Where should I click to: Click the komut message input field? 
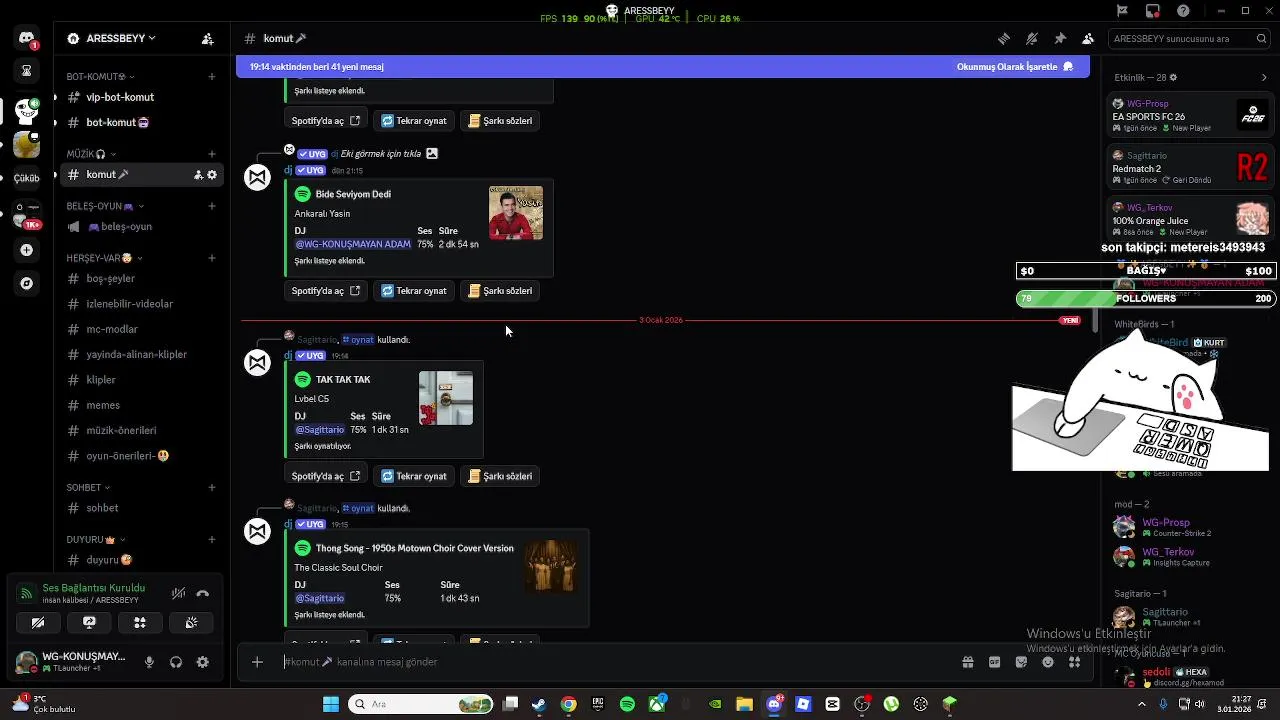(615, 662)
